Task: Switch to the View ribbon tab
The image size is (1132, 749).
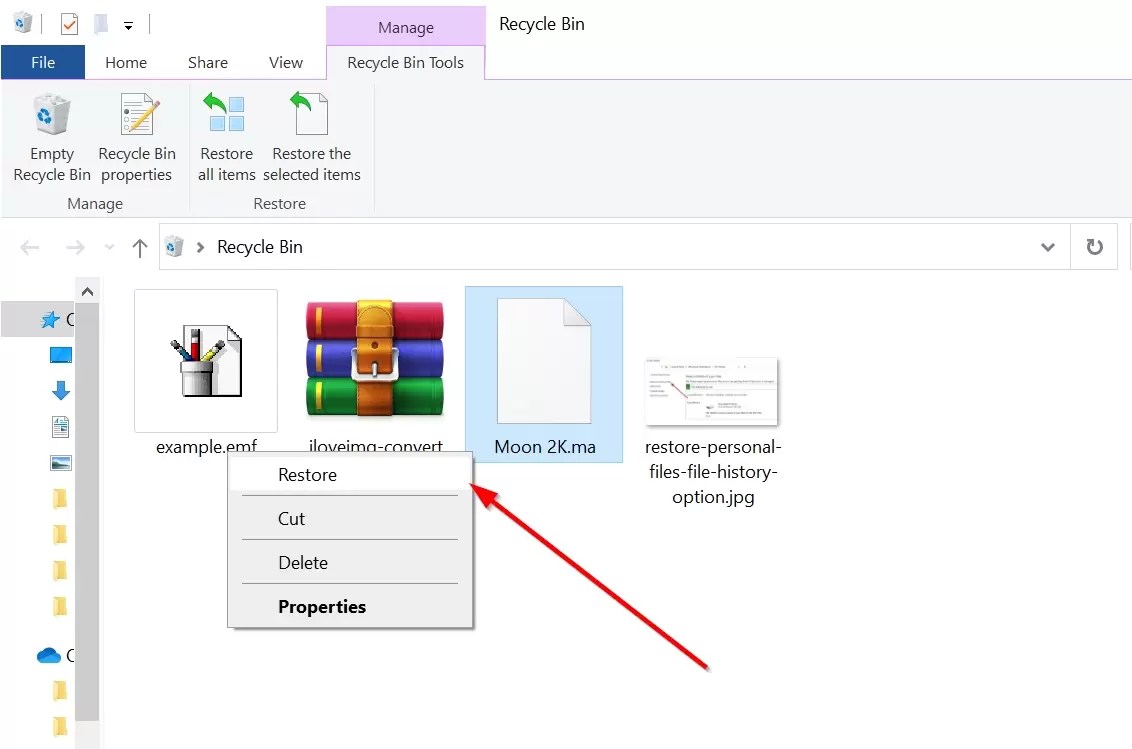Action: tap(286, 62)
